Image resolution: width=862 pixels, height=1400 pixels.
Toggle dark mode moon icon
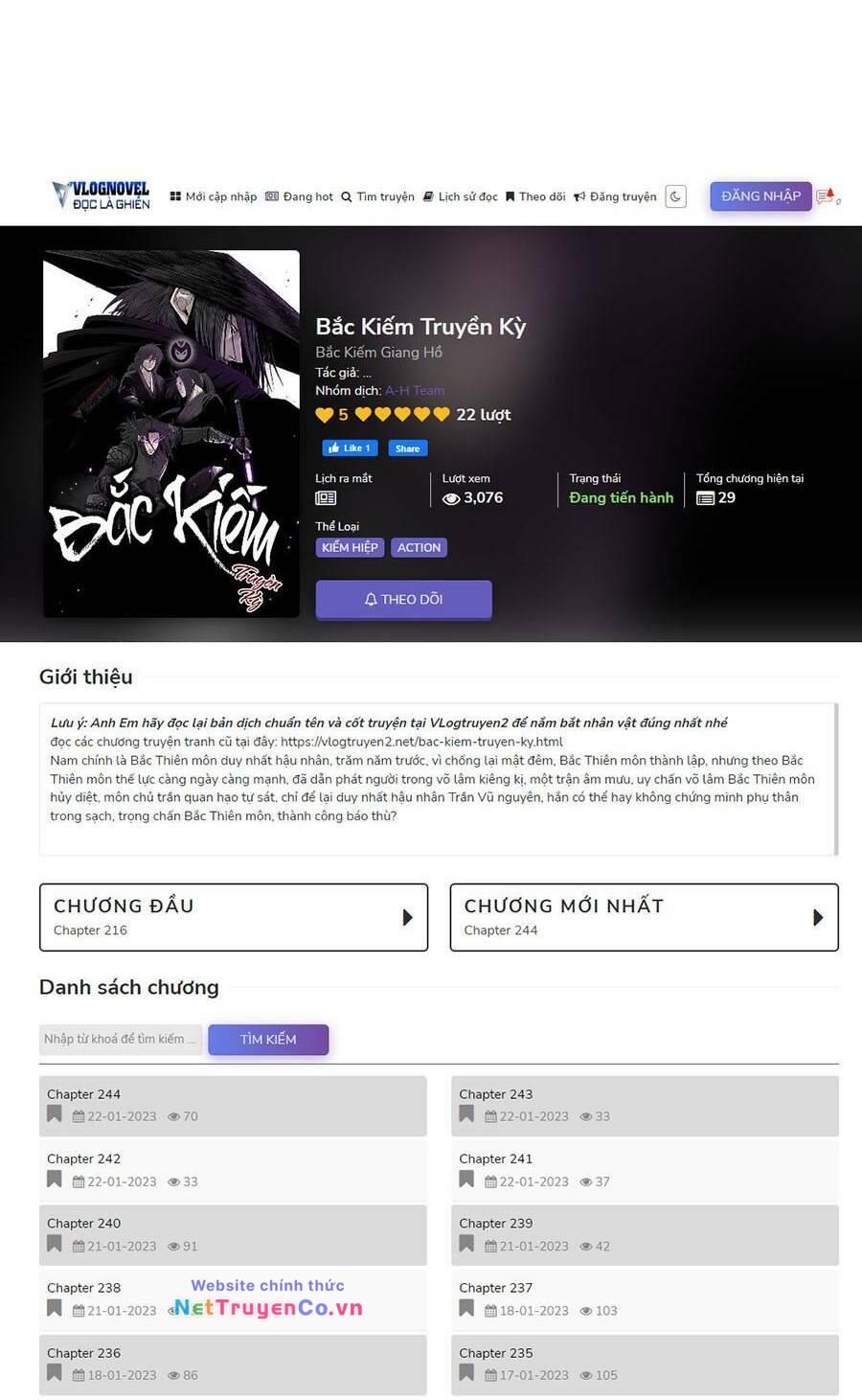point(675,196)
